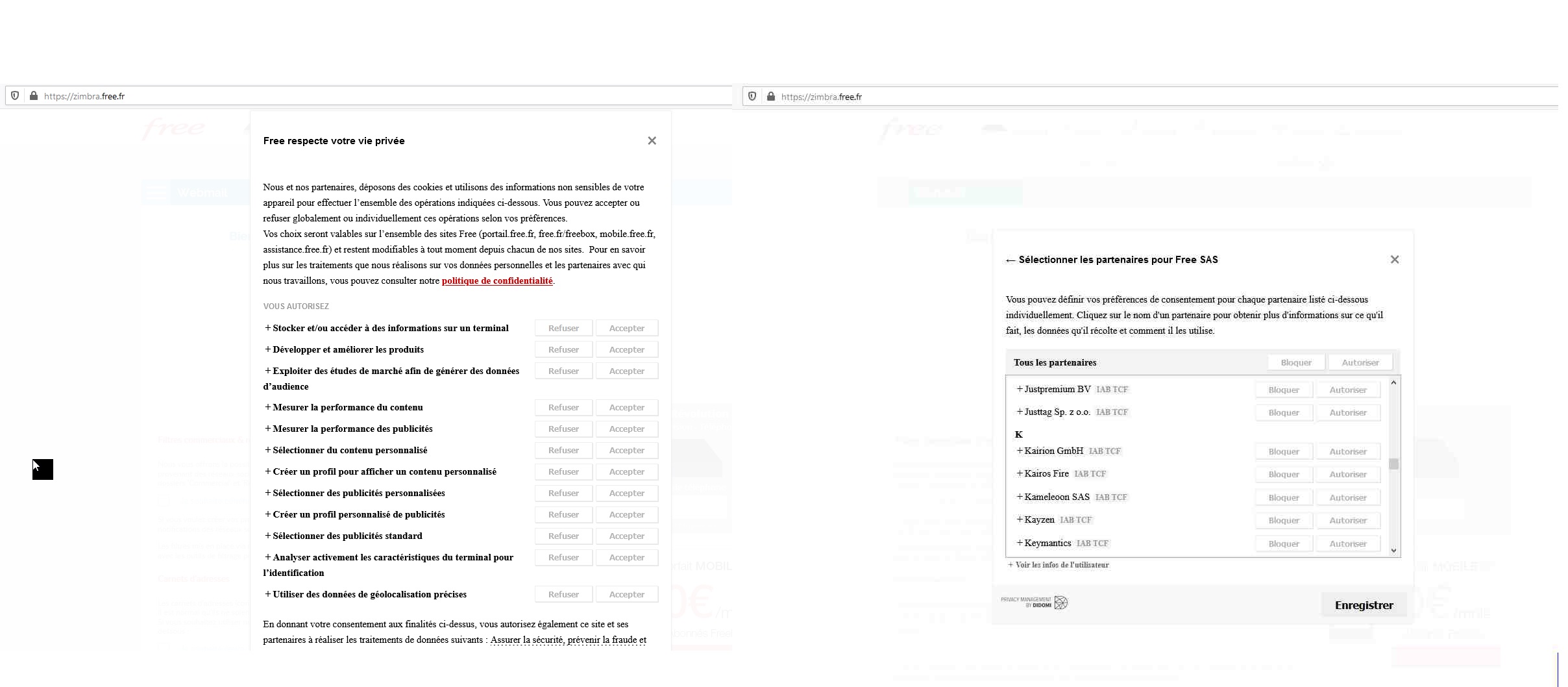
Task: Authorize all partners with 'Tous les partenaires' Autoriser
Action: [1360, 362]
